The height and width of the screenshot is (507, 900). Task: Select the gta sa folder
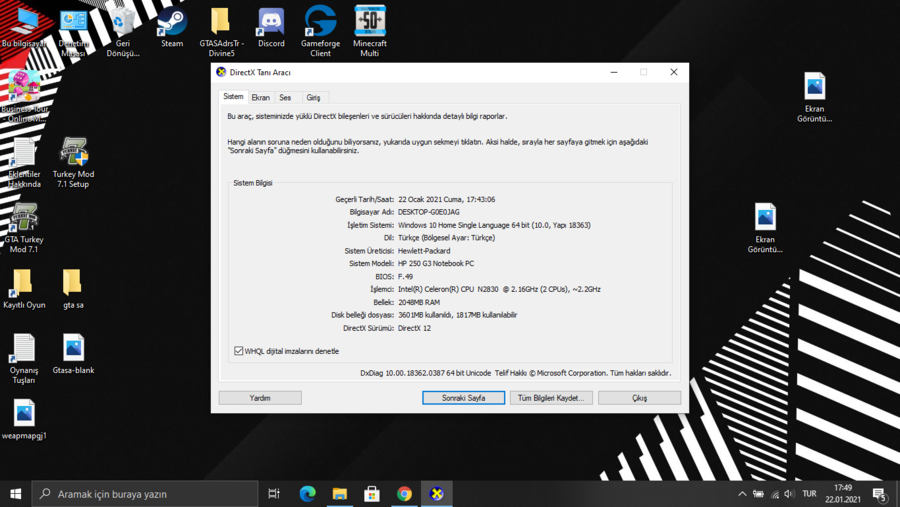(73, 284)
